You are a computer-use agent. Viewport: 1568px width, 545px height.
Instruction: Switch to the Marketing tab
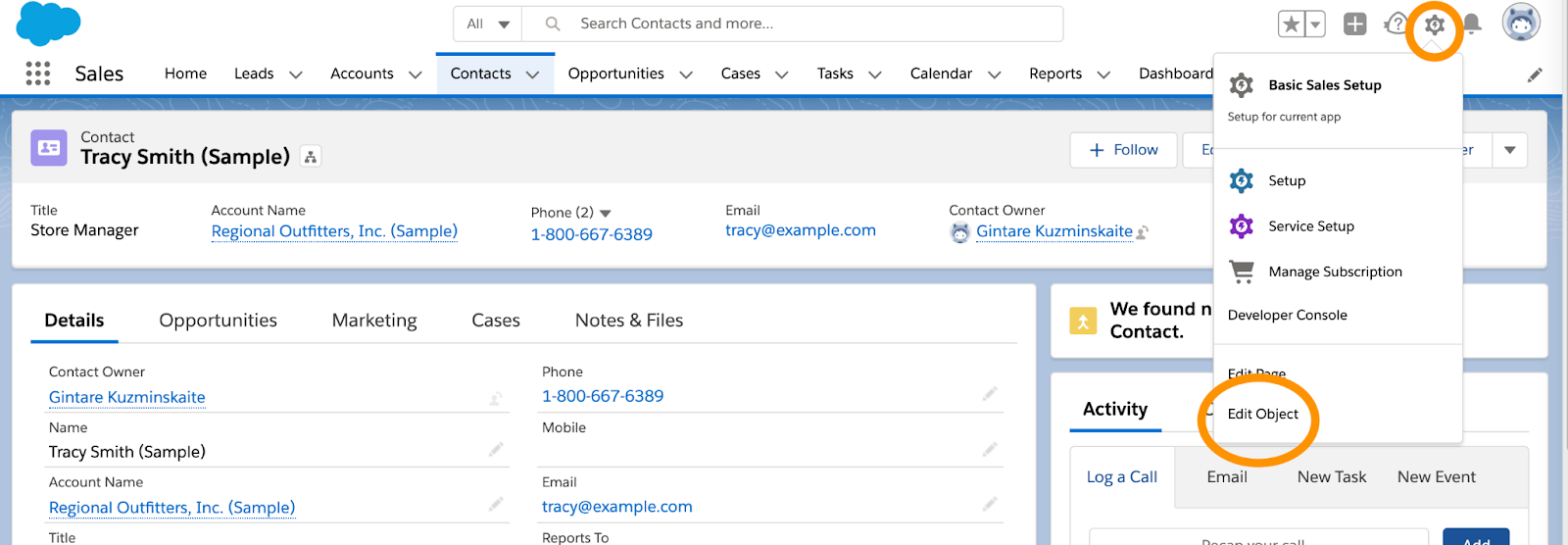tap(374, 321)
